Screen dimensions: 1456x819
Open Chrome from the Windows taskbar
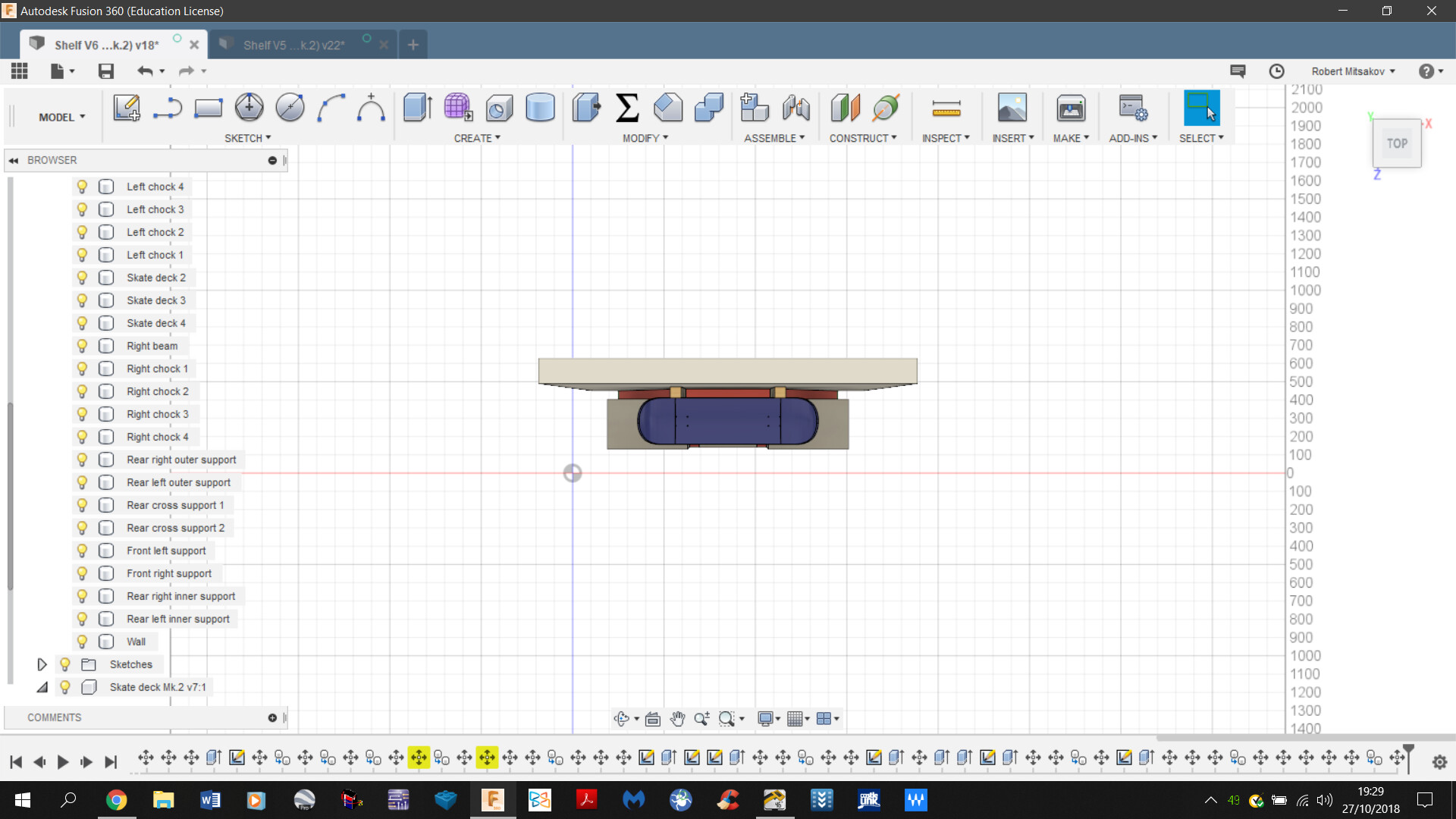116,799
